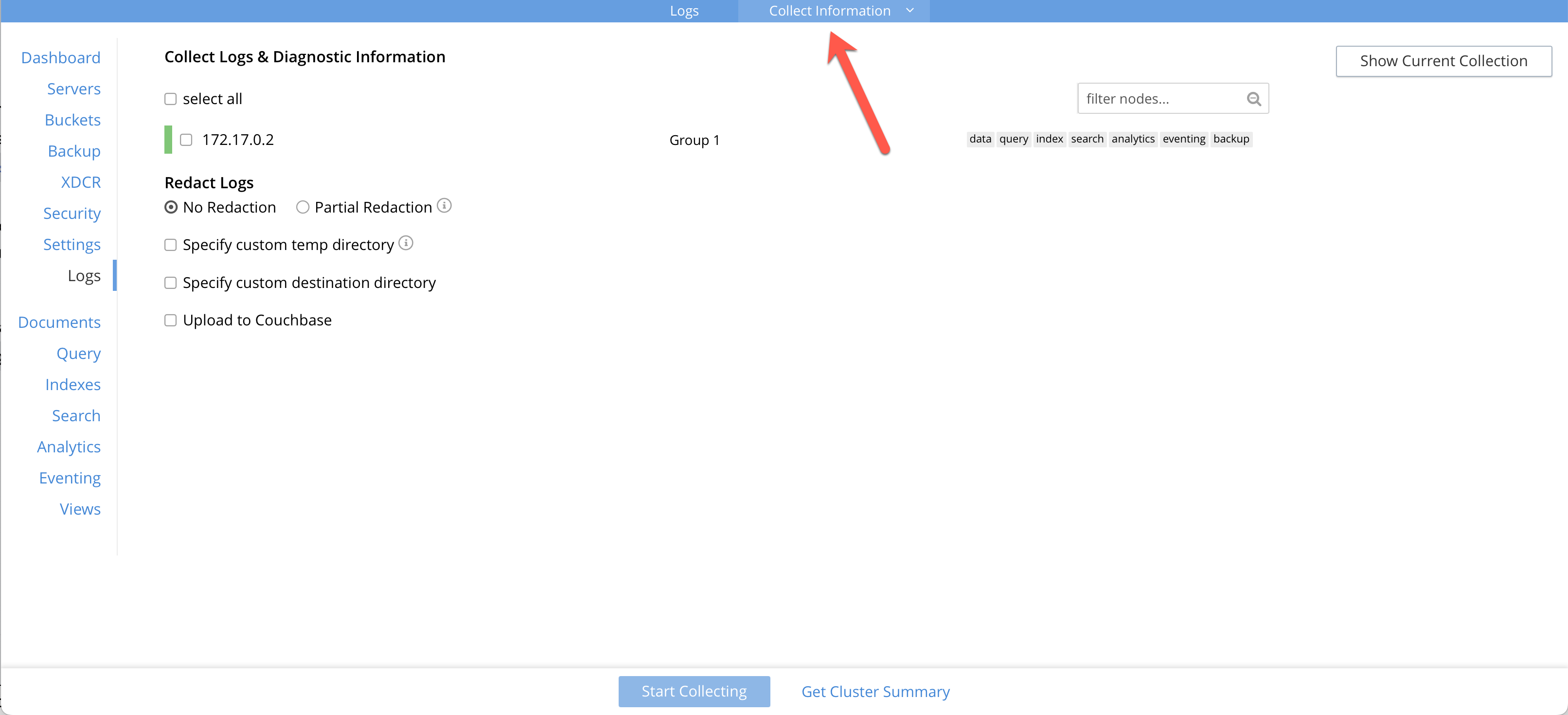Select Partial Redaction radio button
Image resolution: width=1568 pixels, height=715 pixels.
[x=303, y=207]
